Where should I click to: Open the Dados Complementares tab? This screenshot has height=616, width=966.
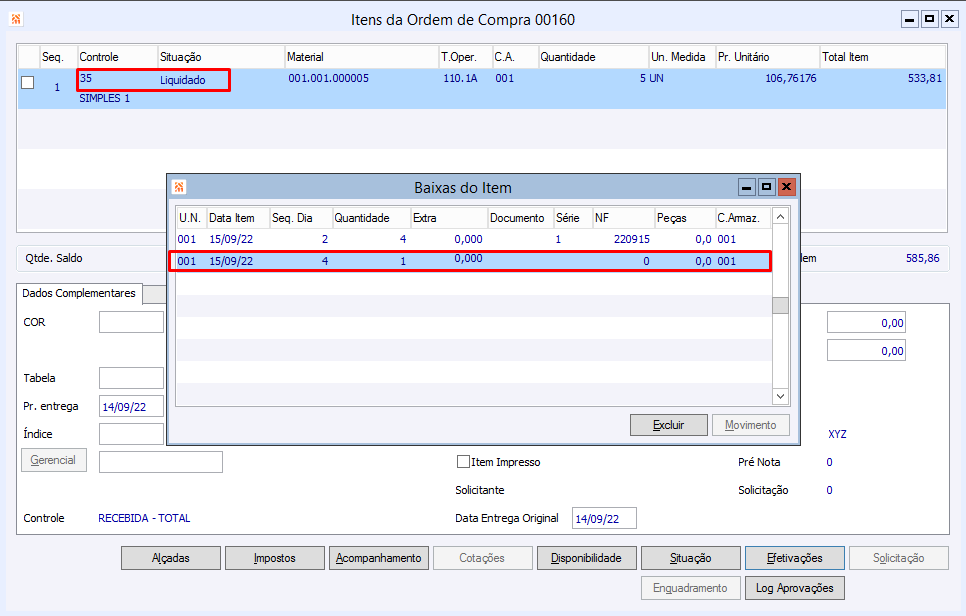[x=79, y=293]
